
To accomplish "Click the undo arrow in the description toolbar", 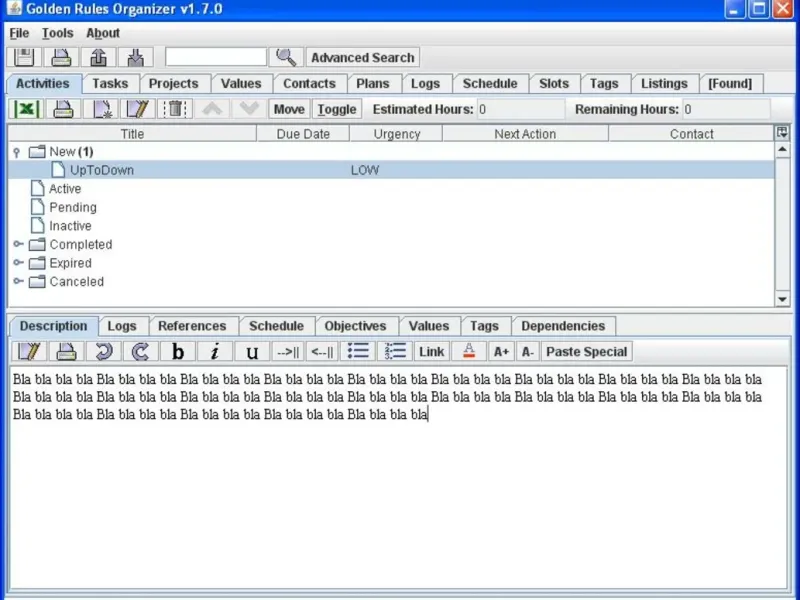I will (x=104, y=352).
